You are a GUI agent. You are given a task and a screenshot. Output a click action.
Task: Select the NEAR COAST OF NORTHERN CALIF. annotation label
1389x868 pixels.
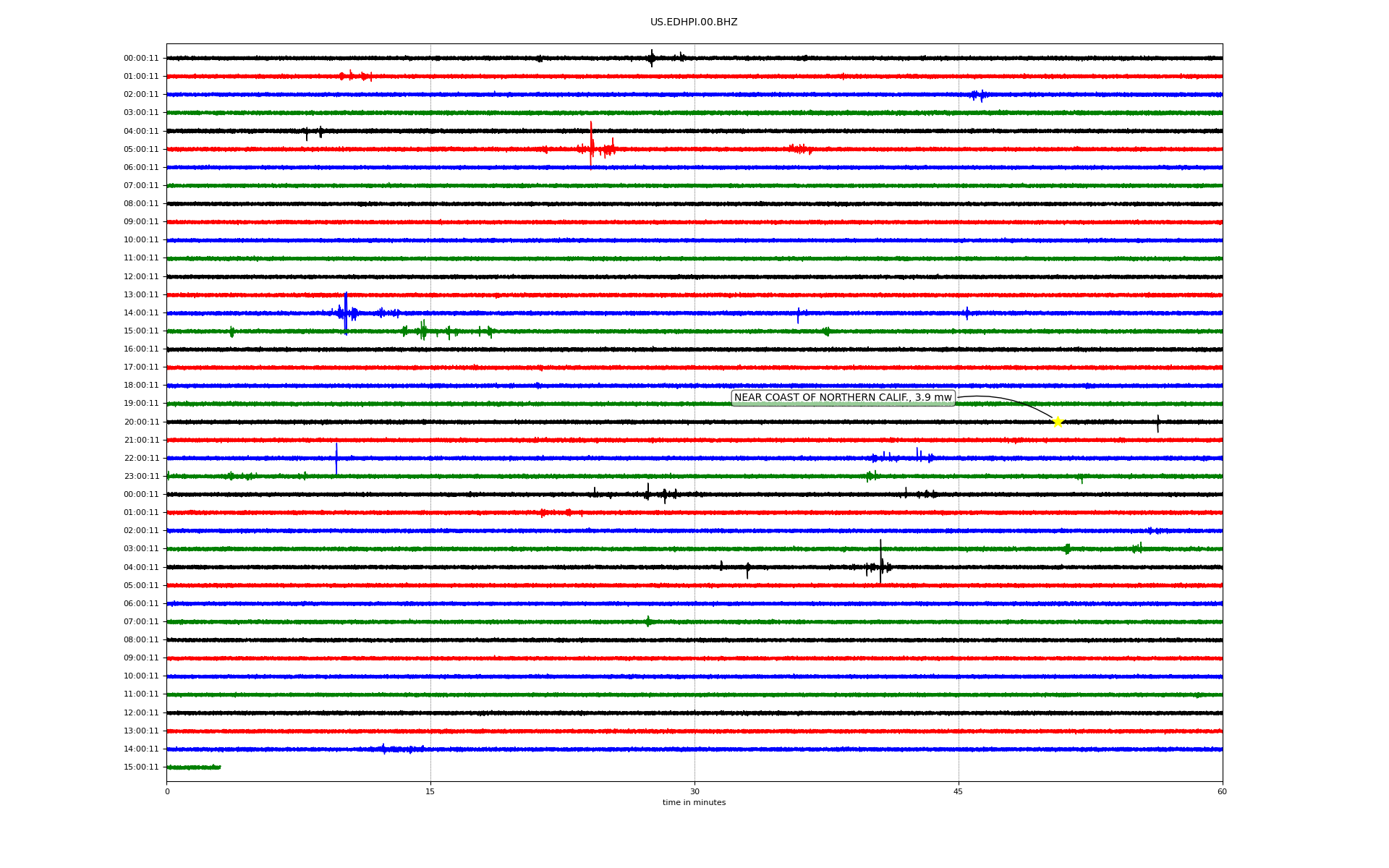click(x=843, y=398)
